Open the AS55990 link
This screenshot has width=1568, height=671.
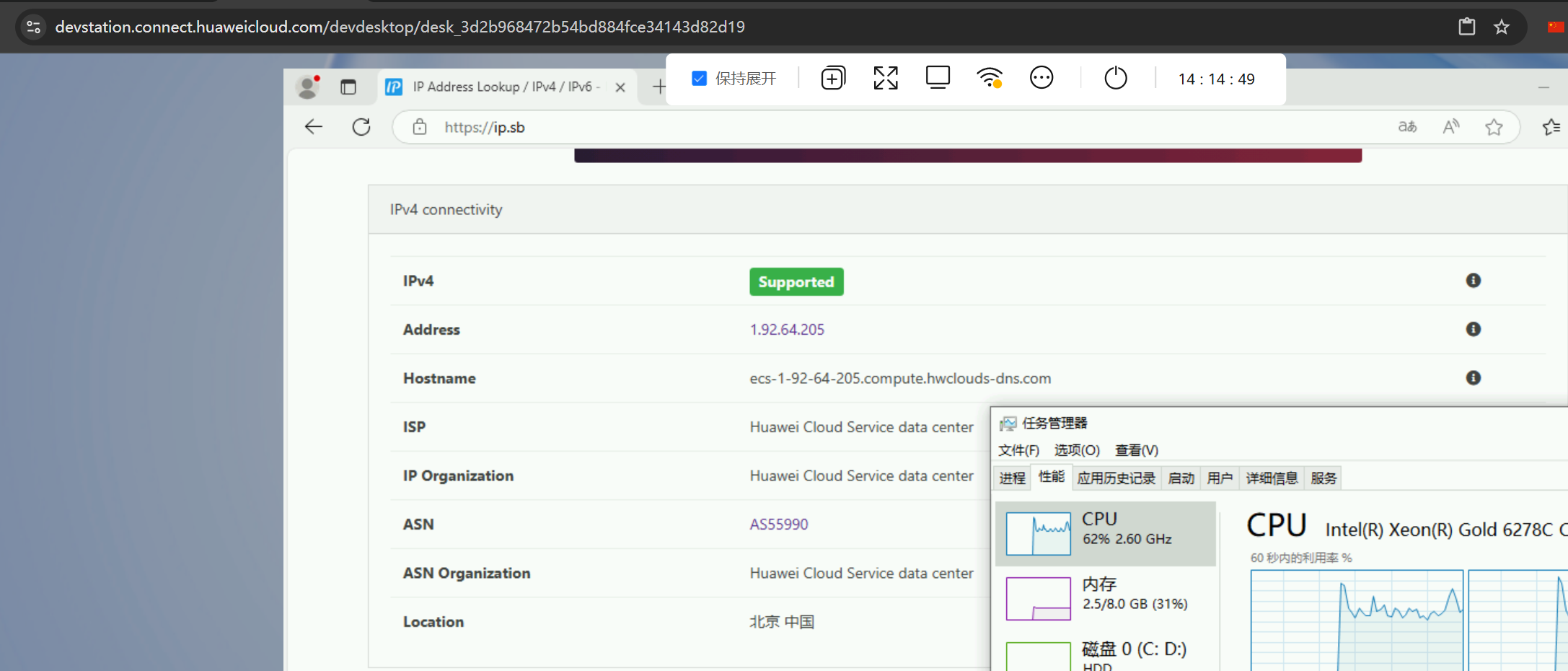click(x=779, y=524)
